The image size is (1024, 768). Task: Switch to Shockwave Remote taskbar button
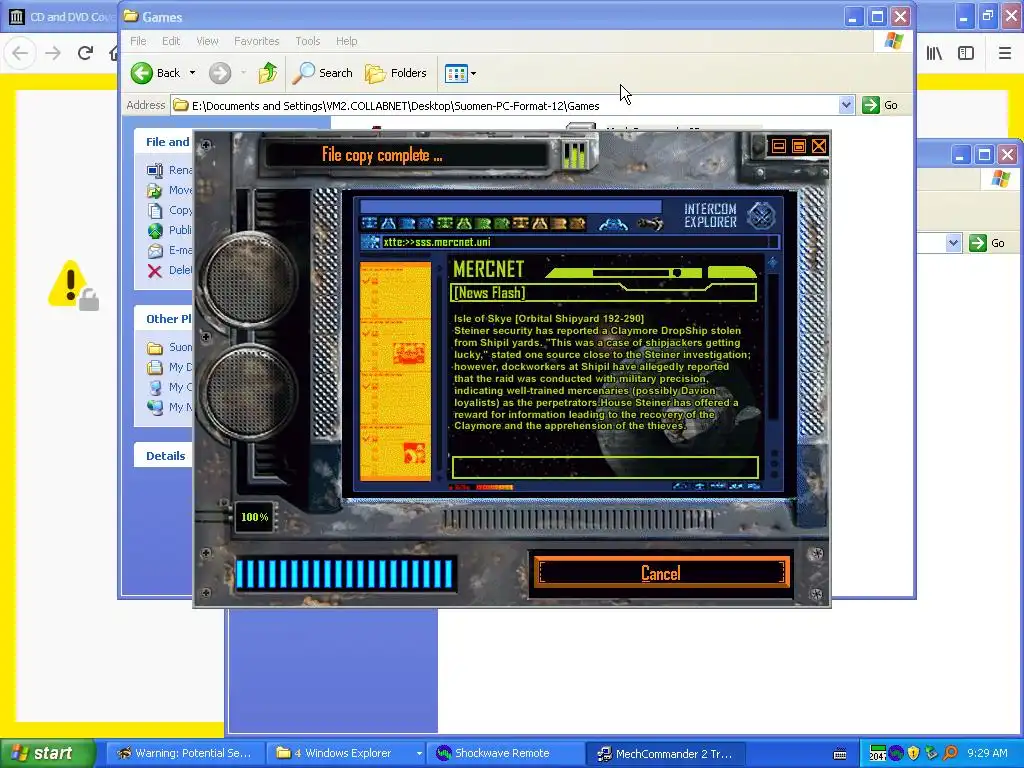(503, 753)
